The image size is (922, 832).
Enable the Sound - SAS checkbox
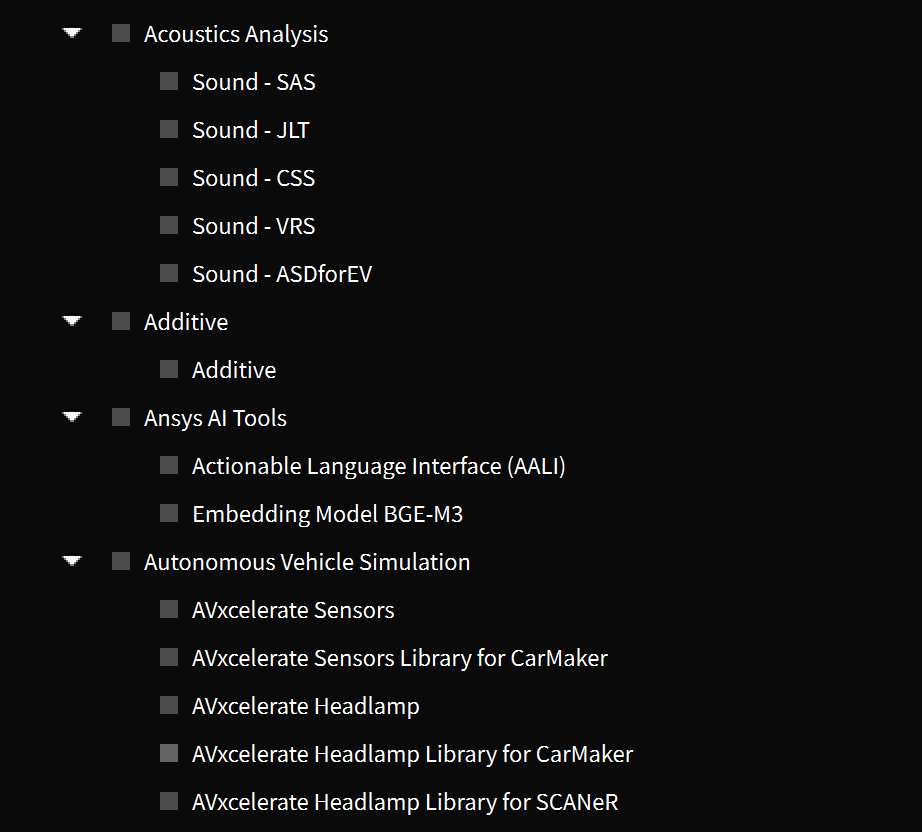[169, 81]
